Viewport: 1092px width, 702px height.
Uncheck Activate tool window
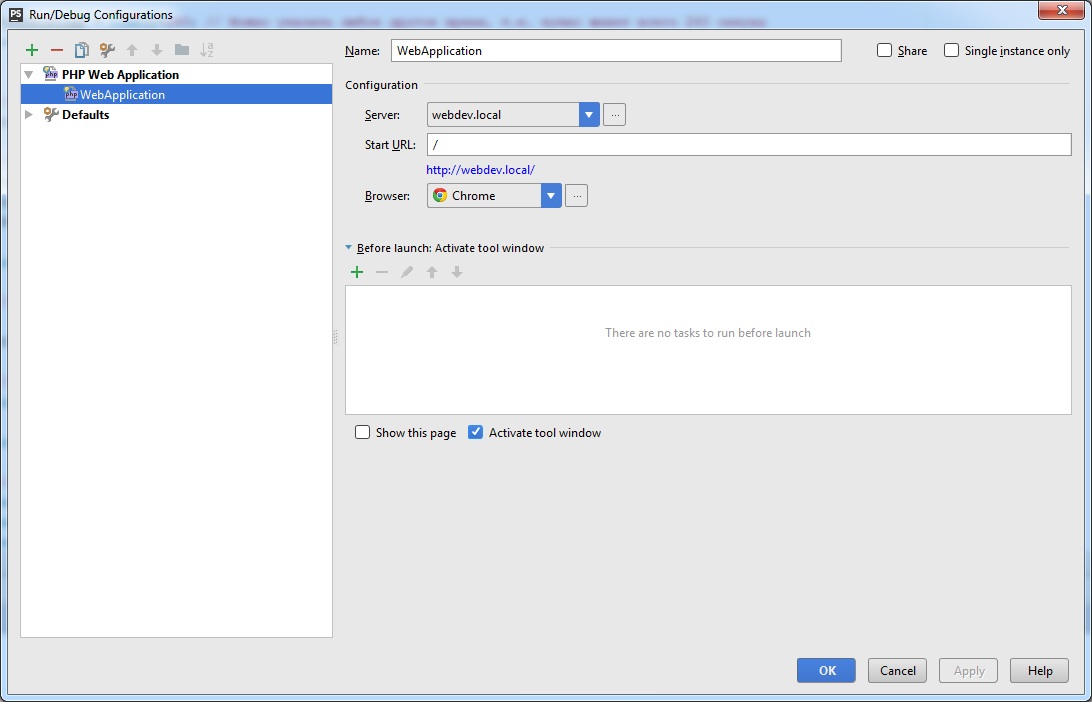click(x=475, y=432)
